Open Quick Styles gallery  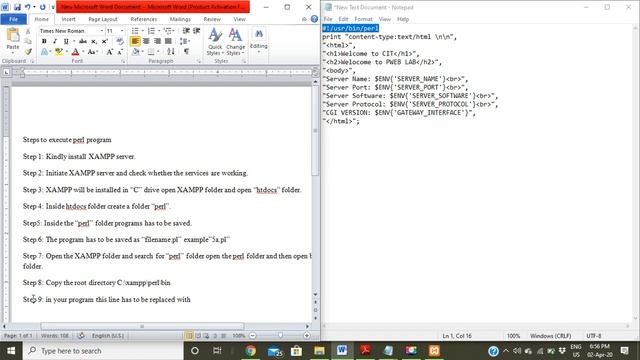(x=215, y=41)
